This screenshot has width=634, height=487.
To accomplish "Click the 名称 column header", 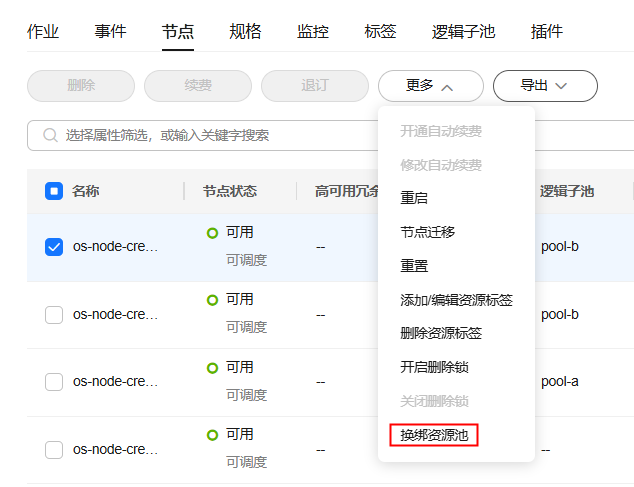I will [86, 191].
